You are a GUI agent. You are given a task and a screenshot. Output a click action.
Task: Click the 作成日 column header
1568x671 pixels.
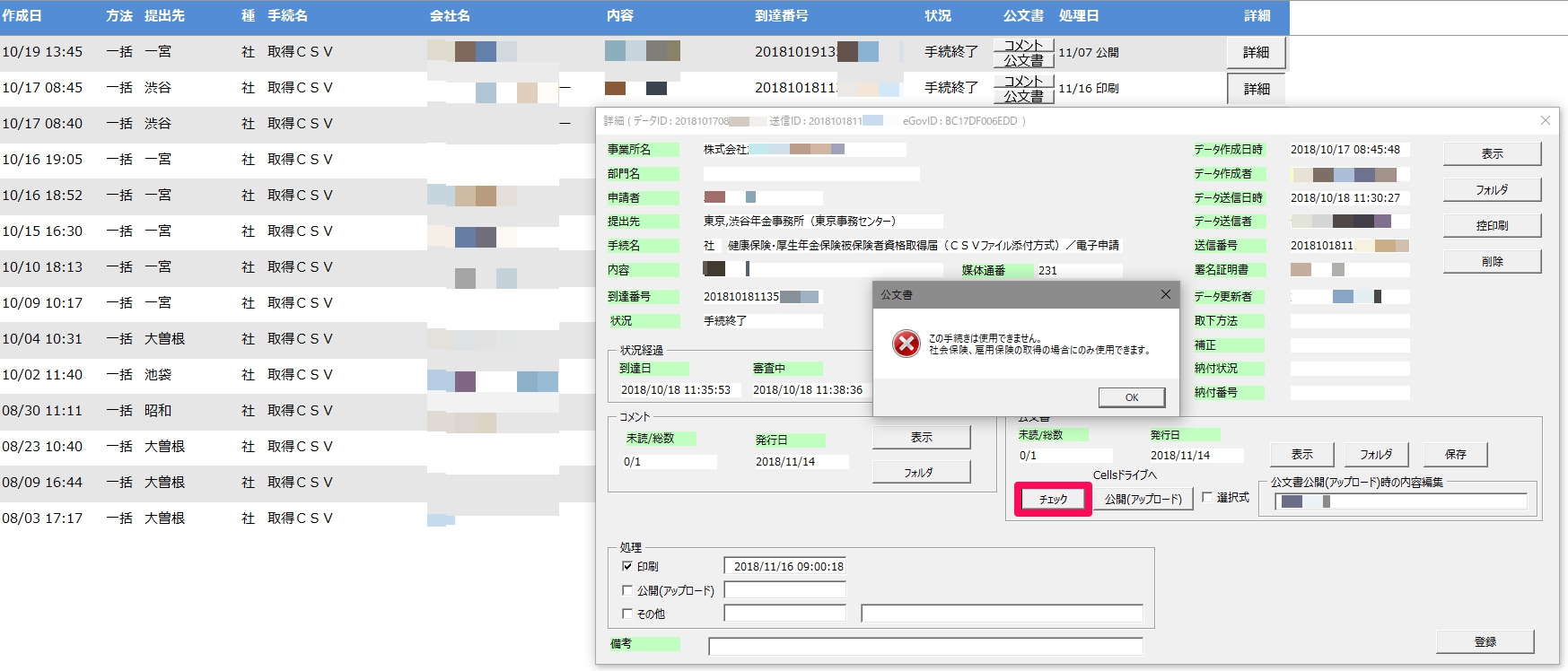pyautogui.click(x=22, y=16)
